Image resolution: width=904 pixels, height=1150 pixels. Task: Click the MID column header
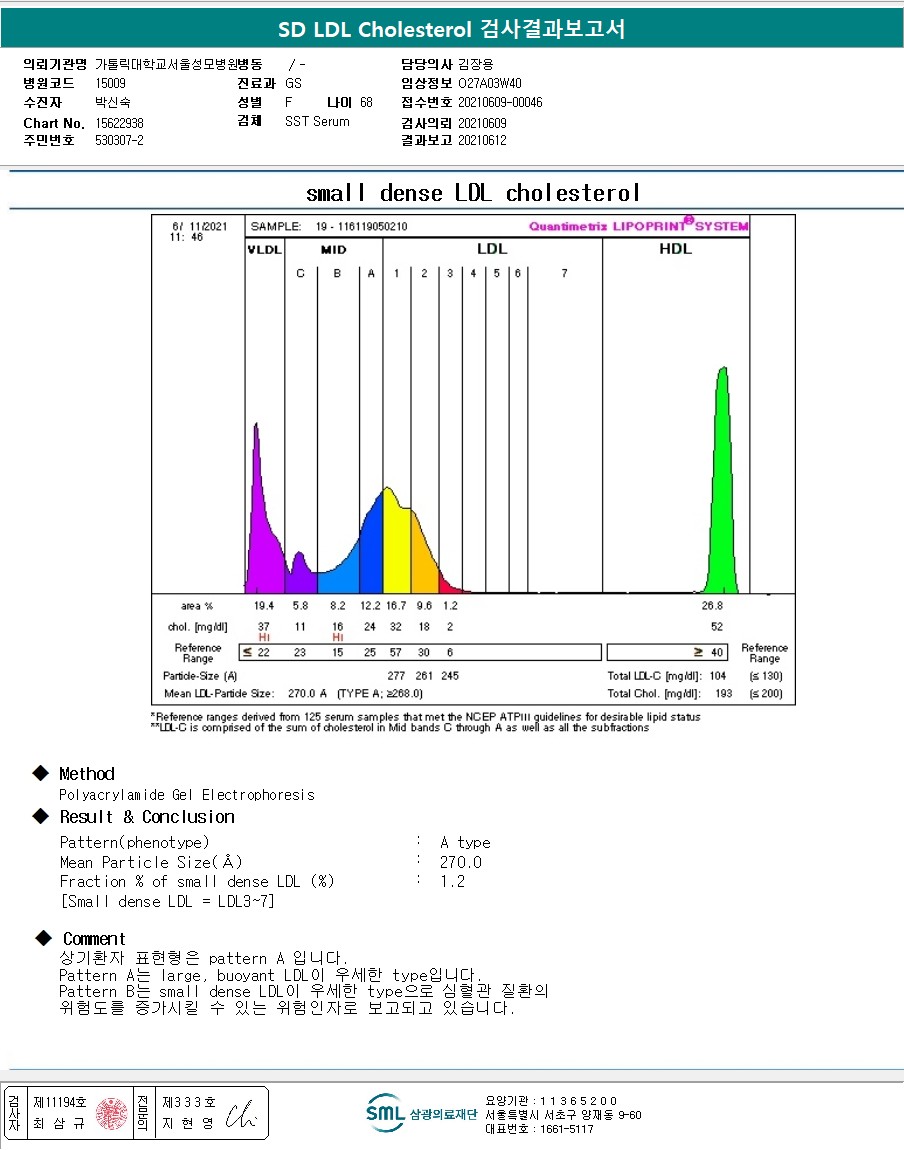point(334,249)
